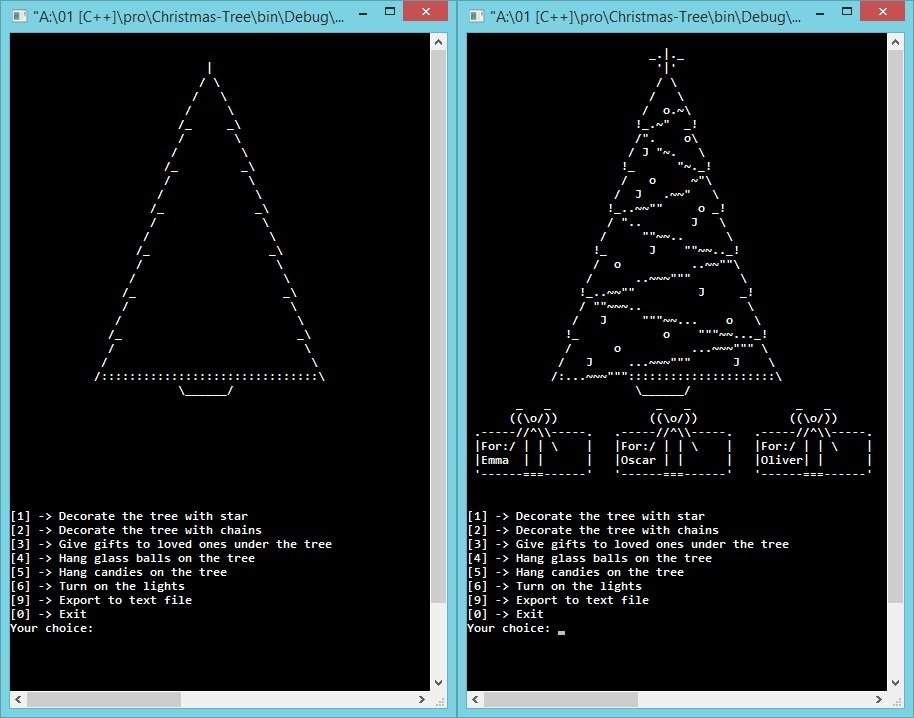Screen dimensions: 914x718
Task: Click 'Your choice:' prompt in left window
Action: [x=52, y=628]
